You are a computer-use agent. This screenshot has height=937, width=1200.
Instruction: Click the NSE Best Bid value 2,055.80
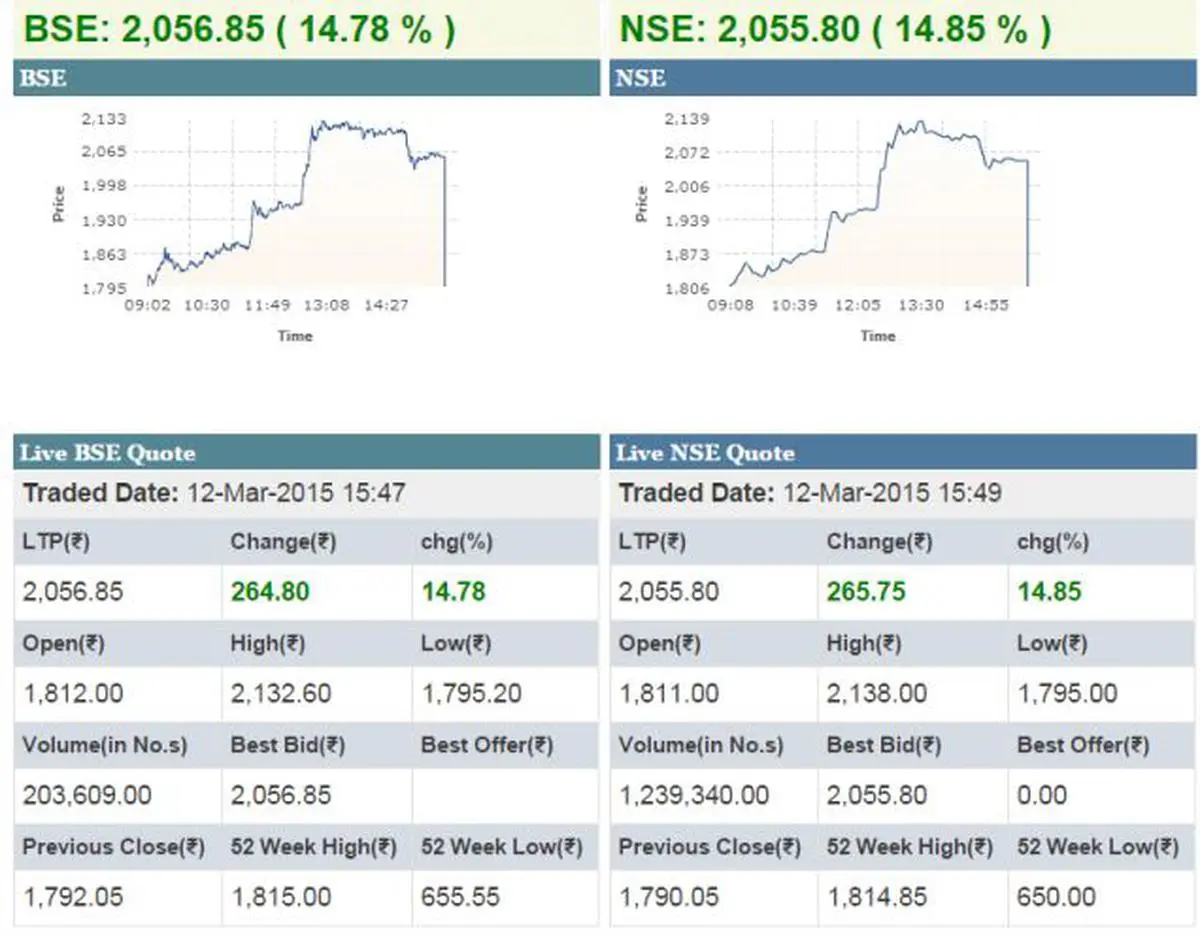tap(877, 796)
